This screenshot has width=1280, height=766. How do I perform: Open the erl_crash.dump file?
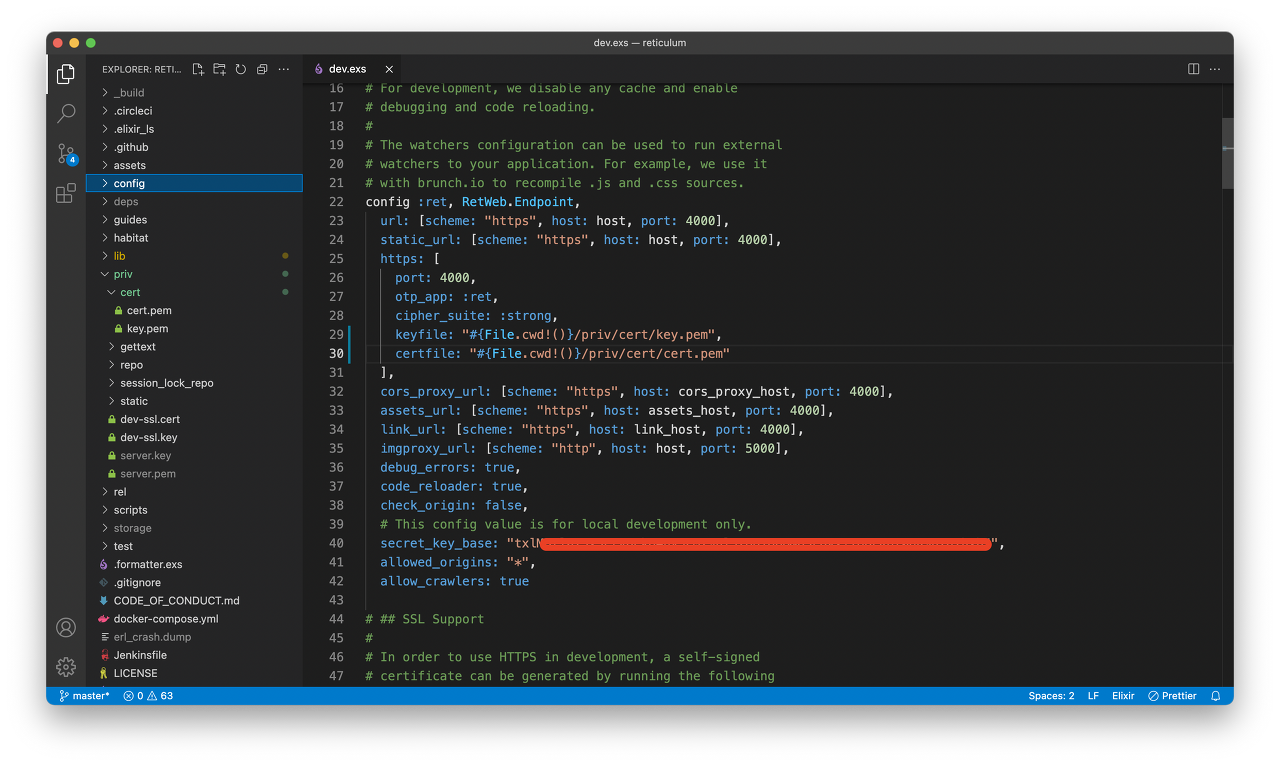(x=194, y=637)
